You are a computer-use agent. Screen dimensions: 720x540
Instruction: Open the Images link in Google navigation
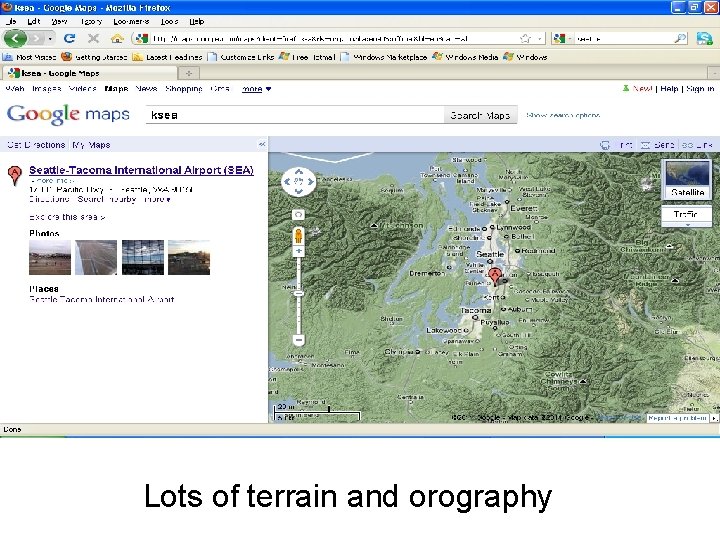coord(46,89)
